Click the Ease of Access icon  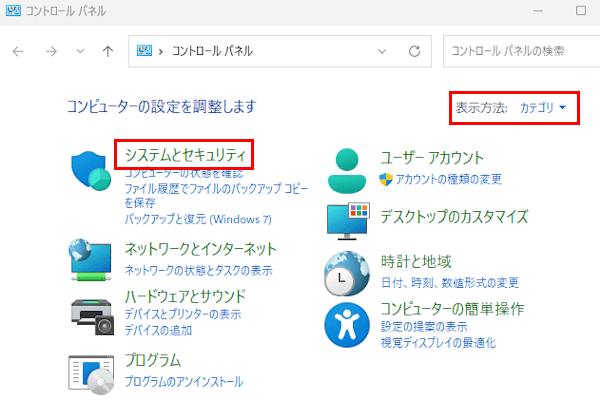coord(347,323)
